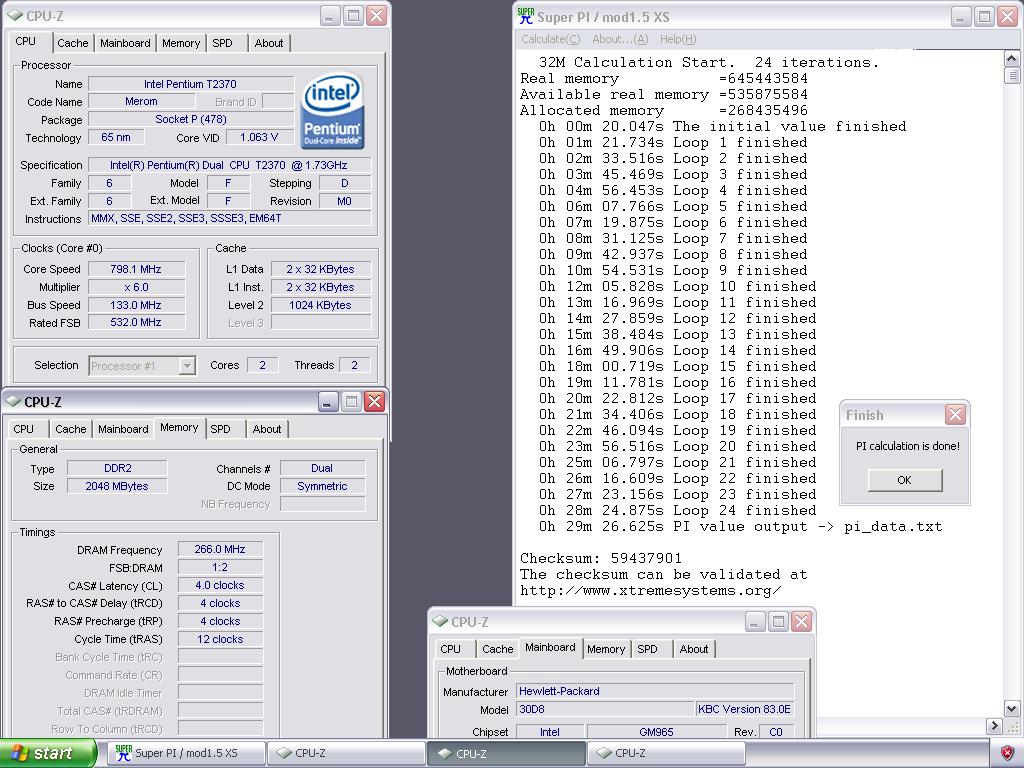Click the DRAM Frequency value 266.0 MHz
This screenshot has height=768, width=1024.
(220, 550)
